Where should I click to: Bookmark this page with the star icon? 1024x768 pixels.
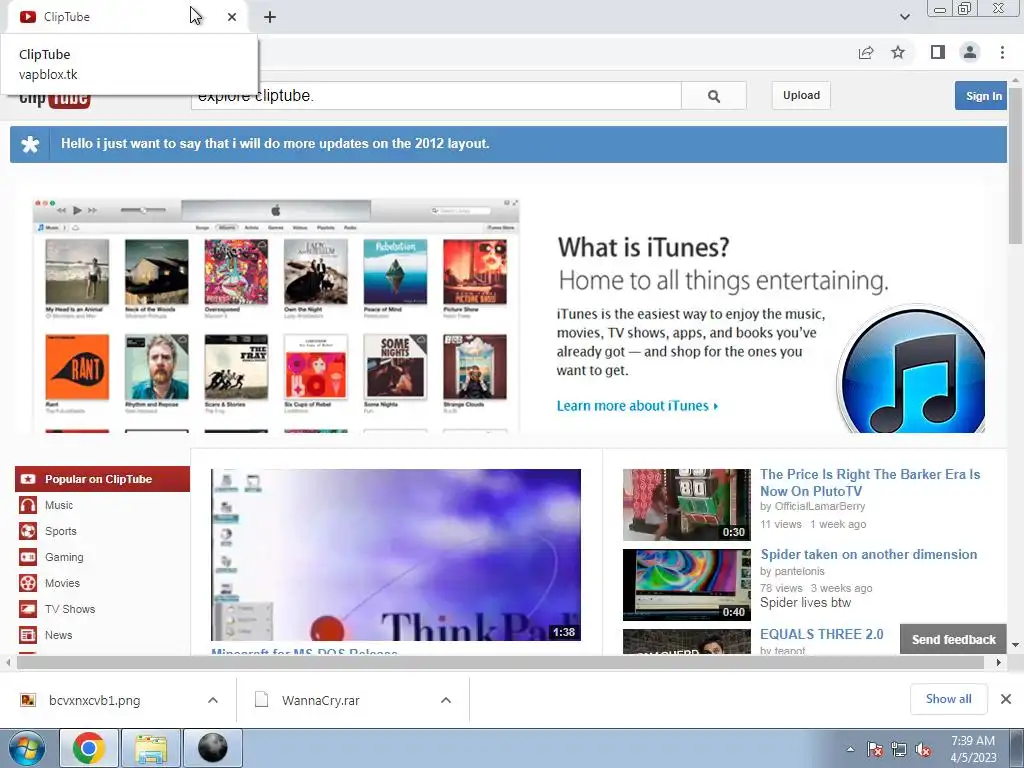tap(898, 52)
